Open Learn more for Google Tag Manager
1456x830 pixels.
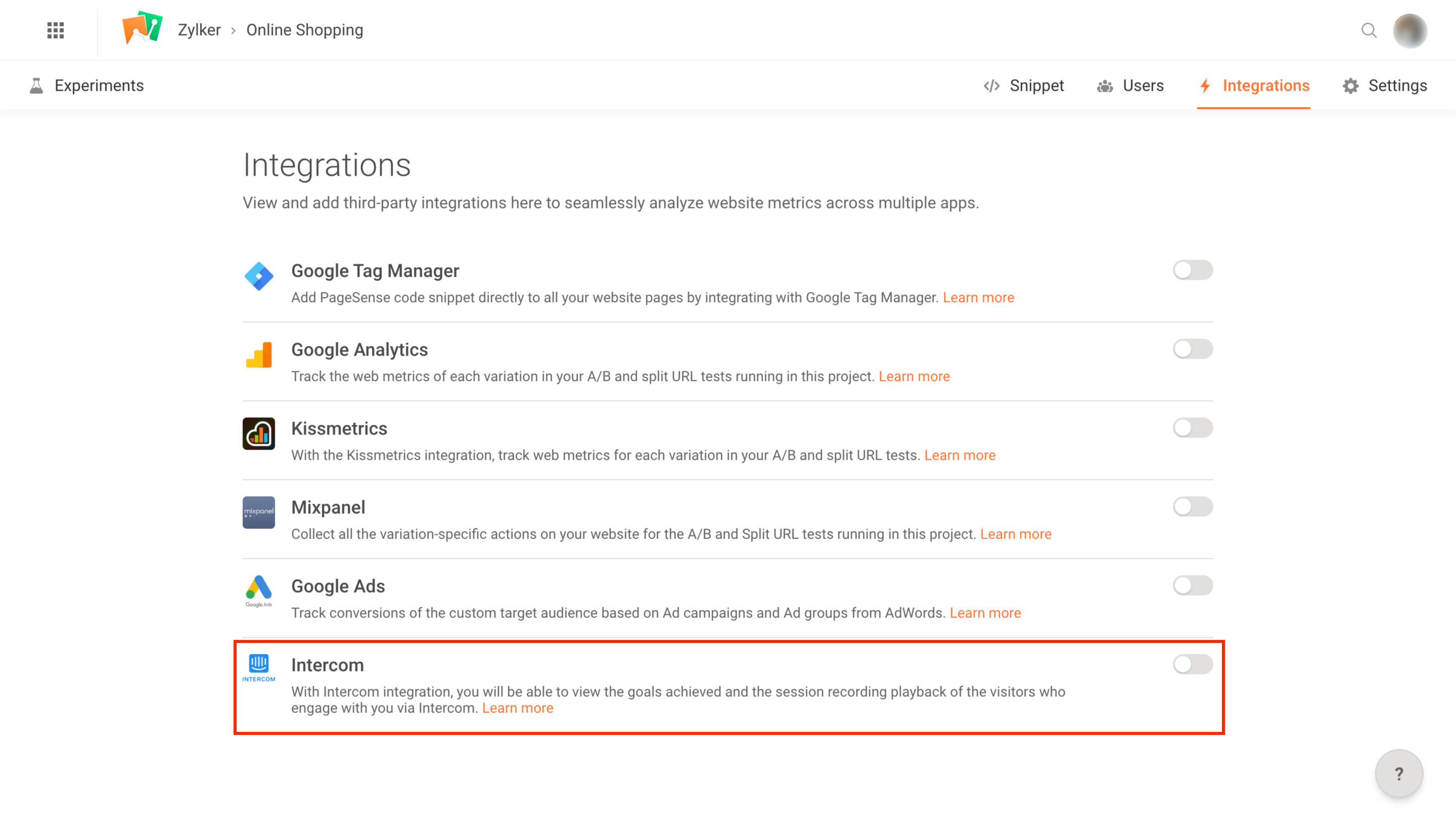978,298
